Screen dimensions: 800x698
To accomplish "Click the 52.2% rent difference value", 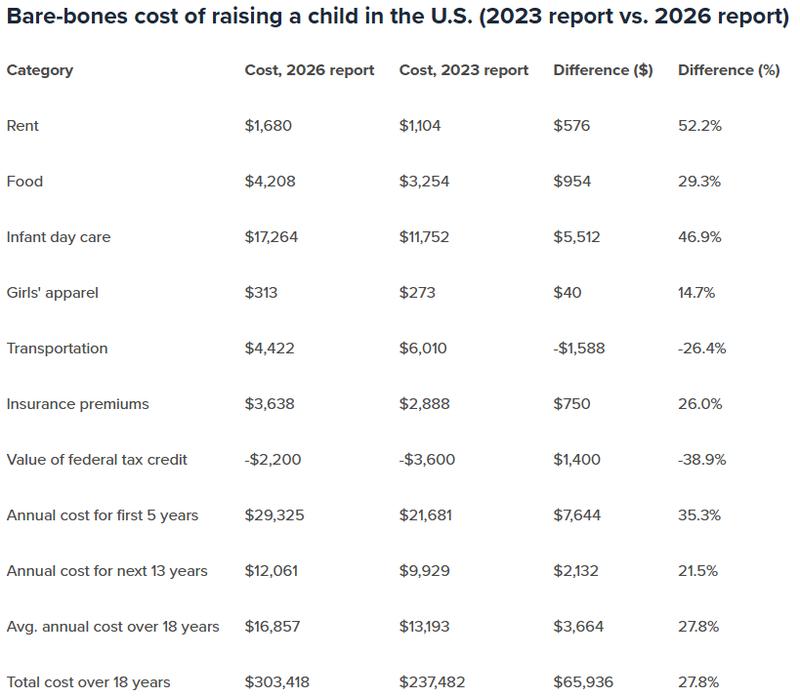I will tap(700, 126).
